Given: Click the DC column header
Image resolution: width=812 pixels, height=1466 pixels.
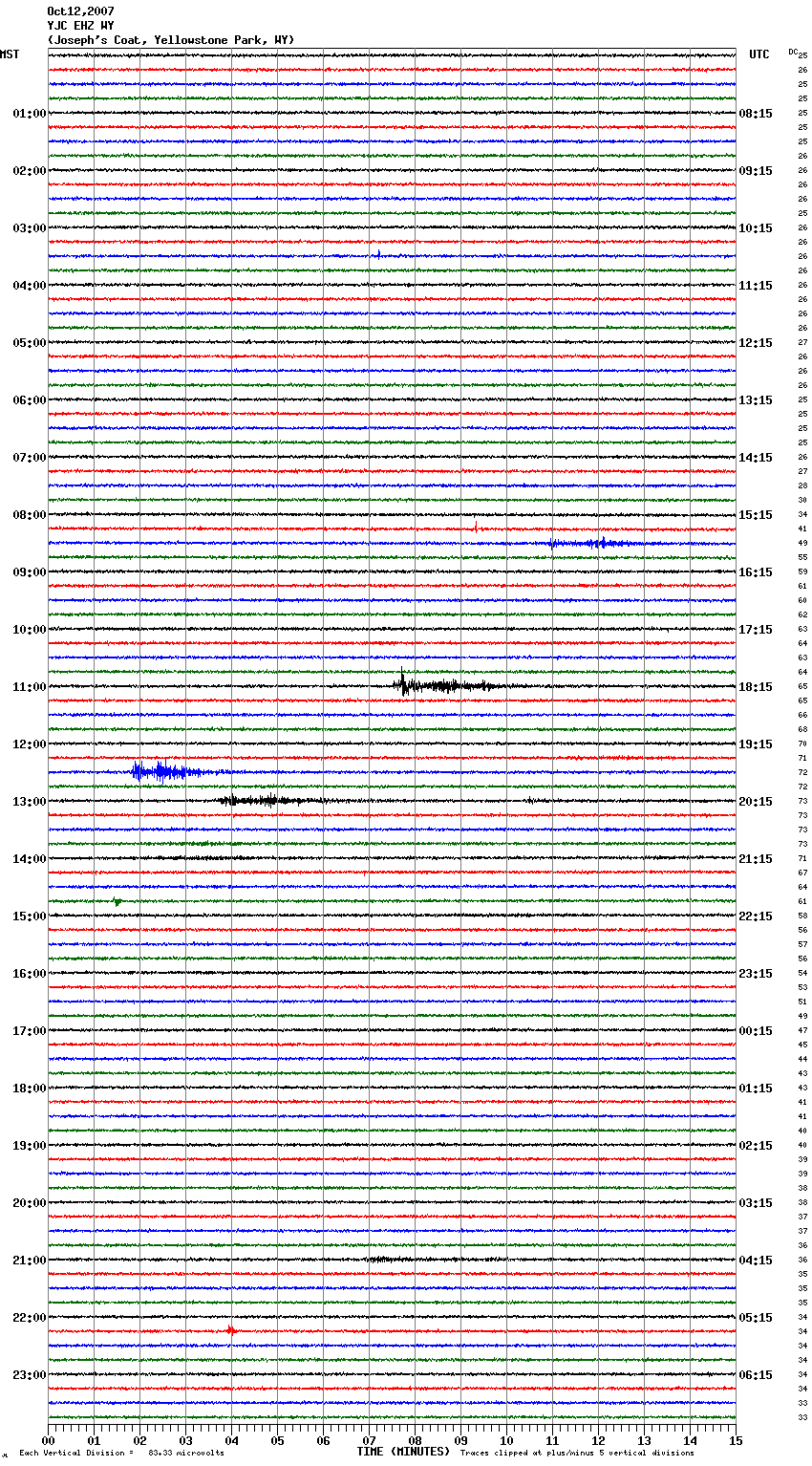Looking at the screenshot, I should point(793,52).
